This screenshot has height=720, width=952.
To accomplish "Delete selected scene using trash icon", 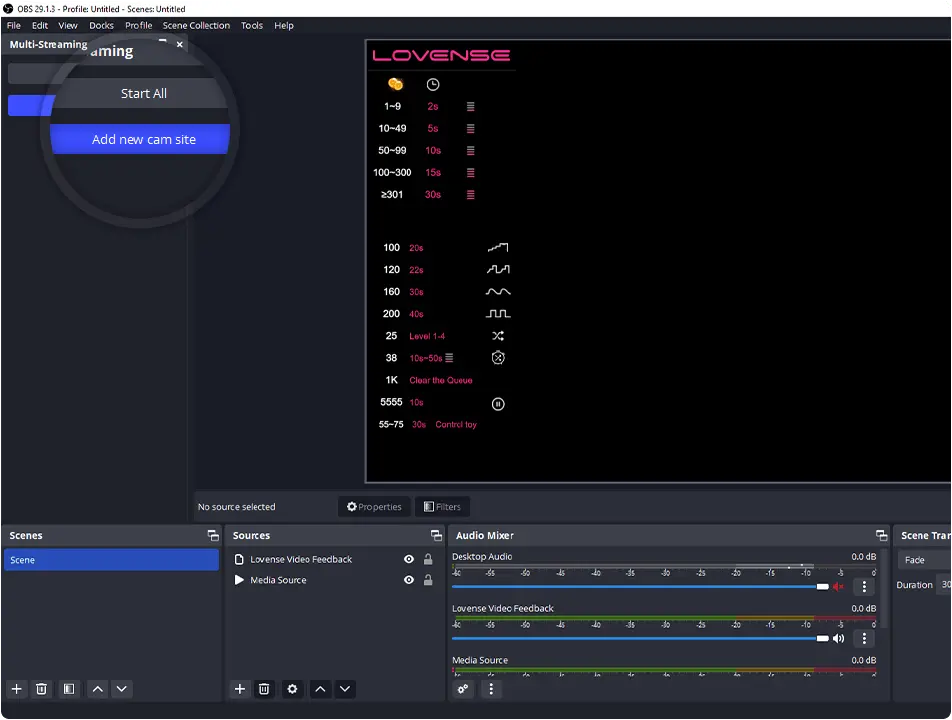I will tap(41, 689).
